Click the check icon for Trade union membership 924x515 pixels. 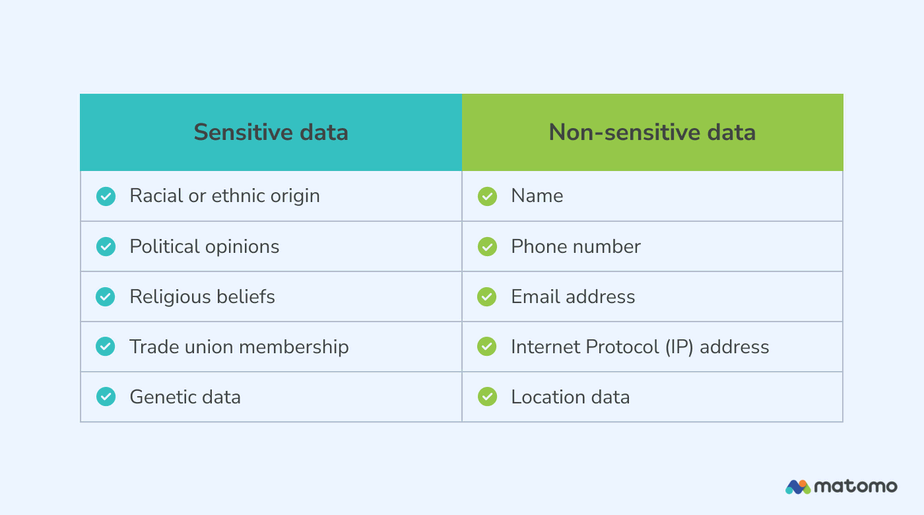(106, 347)
